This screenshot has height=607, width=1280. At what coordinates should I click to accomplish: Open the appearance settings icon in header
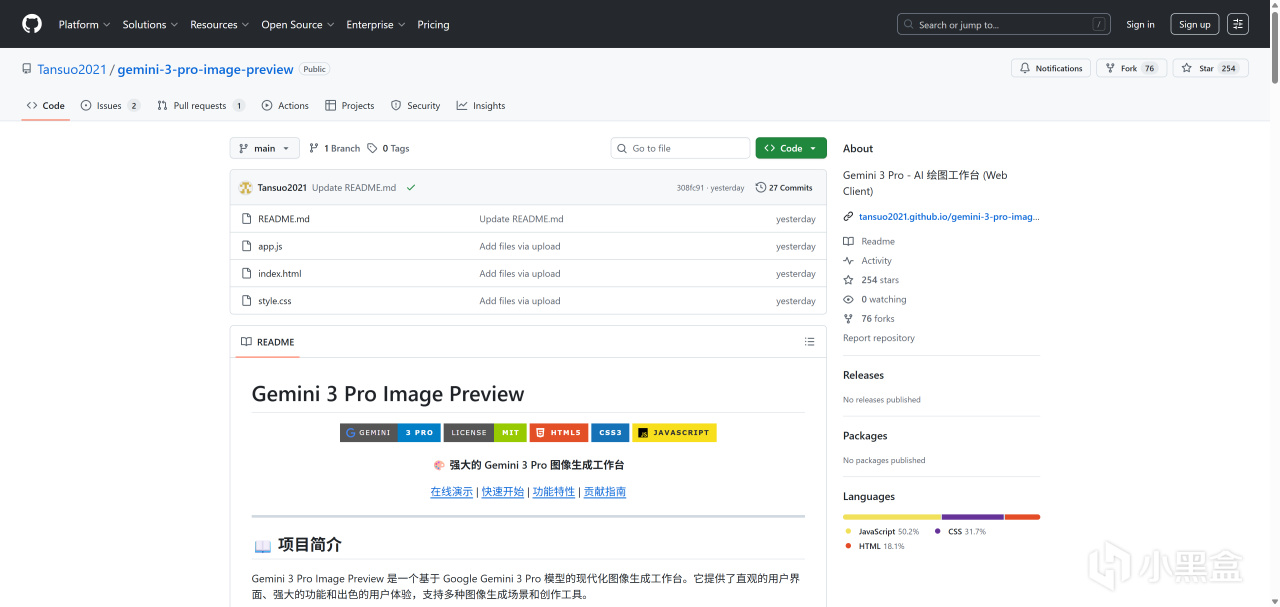click(1237, 24)
